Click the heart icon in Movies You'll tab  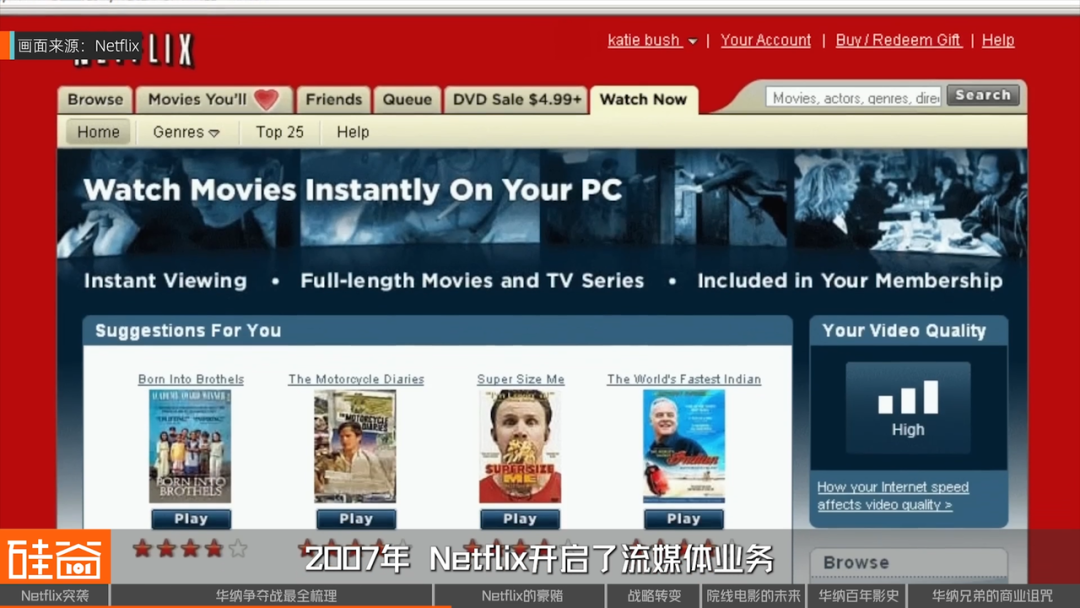267,100
